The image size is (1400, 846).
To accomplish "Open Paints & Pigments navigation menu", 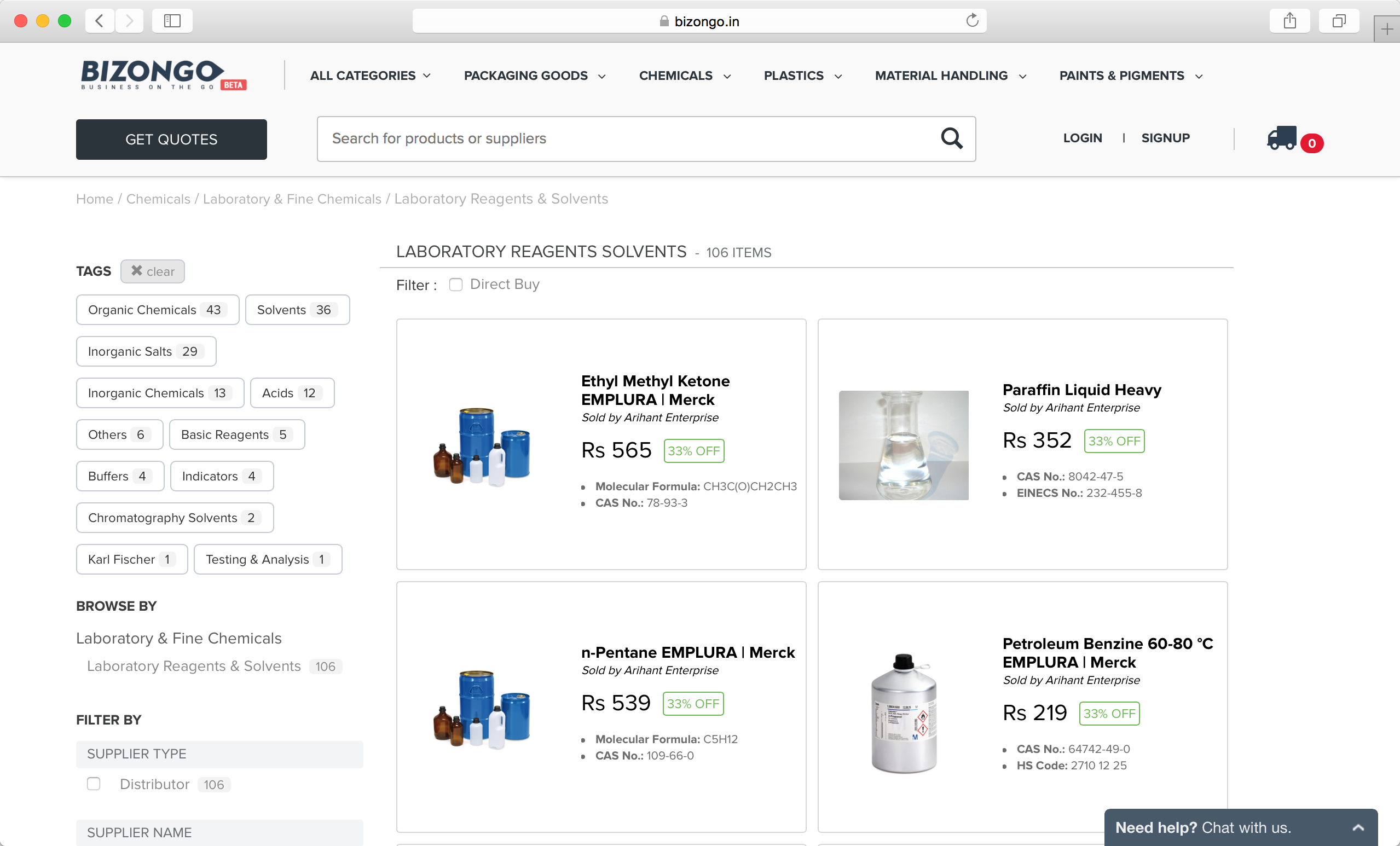I will coord(1130,76).
